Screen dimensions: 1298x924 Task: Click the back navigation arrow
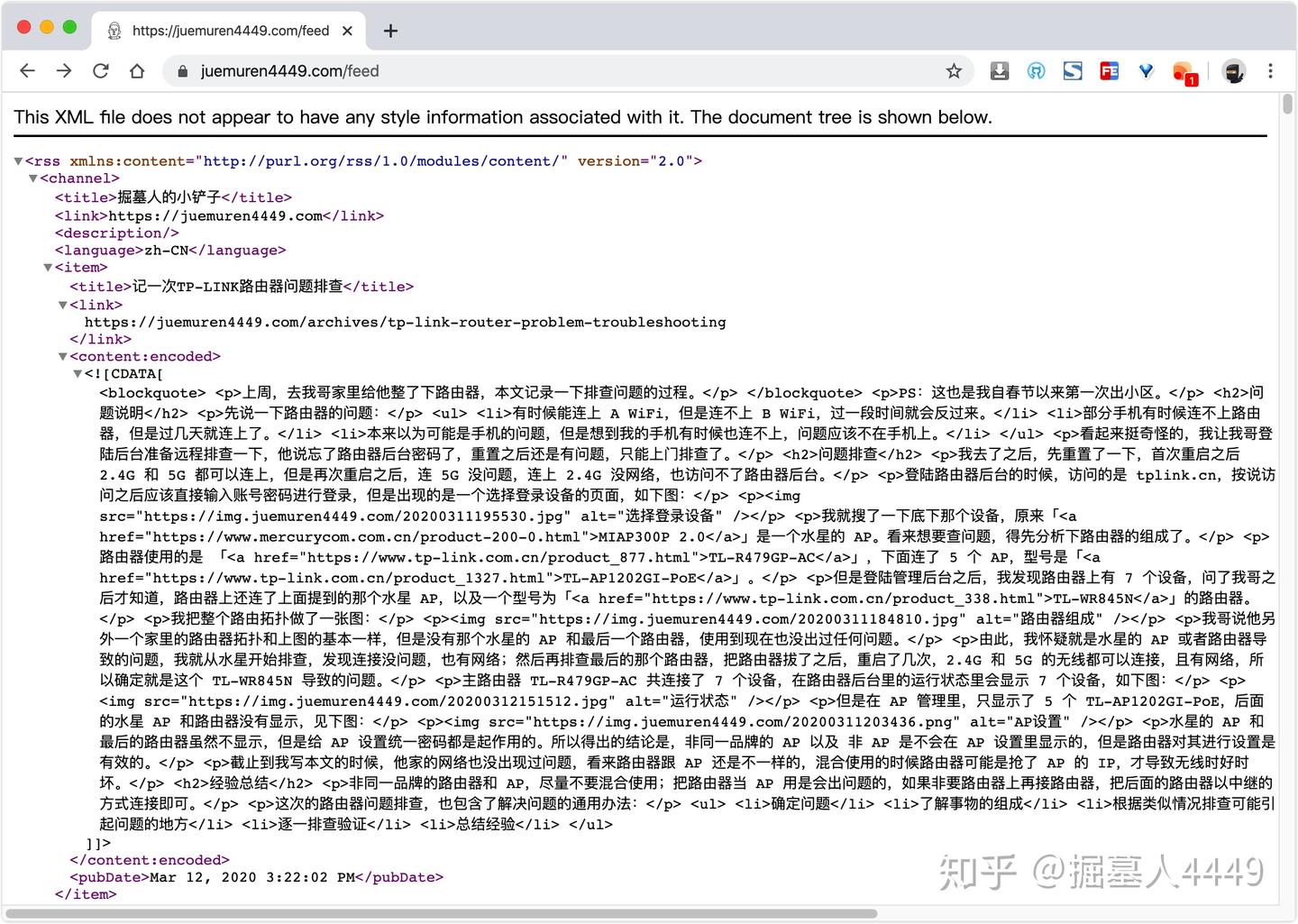(27, 70)
